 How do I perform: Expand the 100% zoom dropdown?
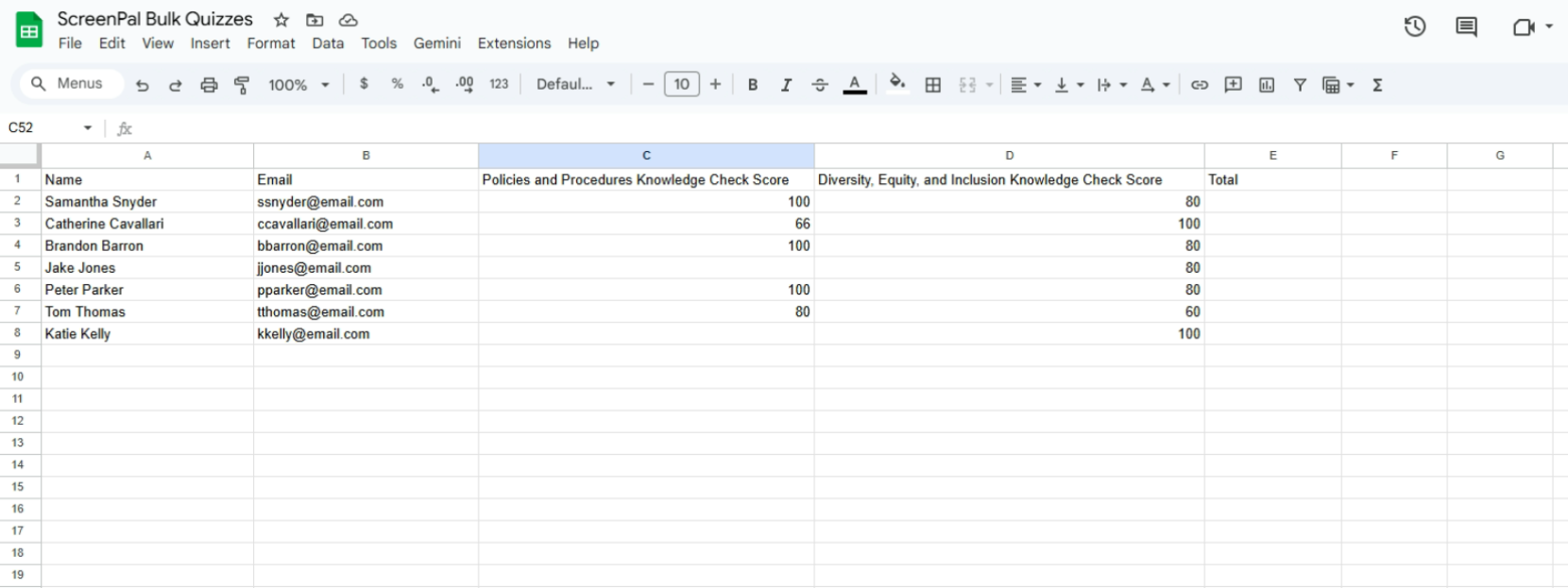(x=298, y=85)
